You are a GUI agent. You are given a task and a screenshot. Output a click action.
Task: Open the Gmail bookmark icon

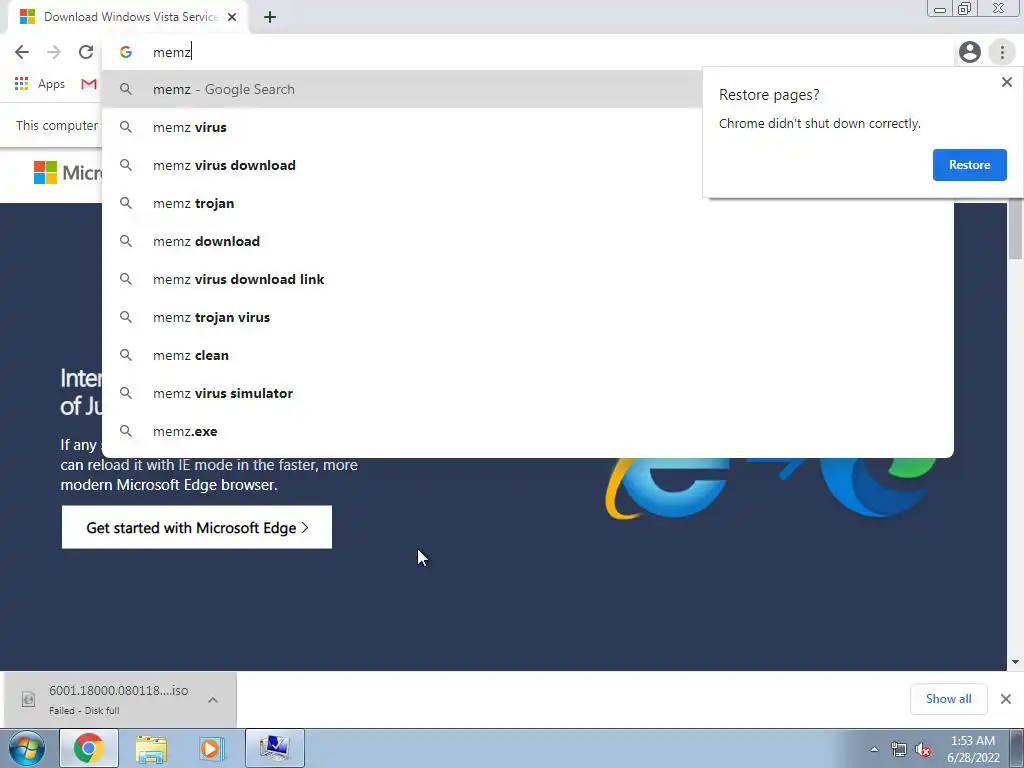[89, 84]
